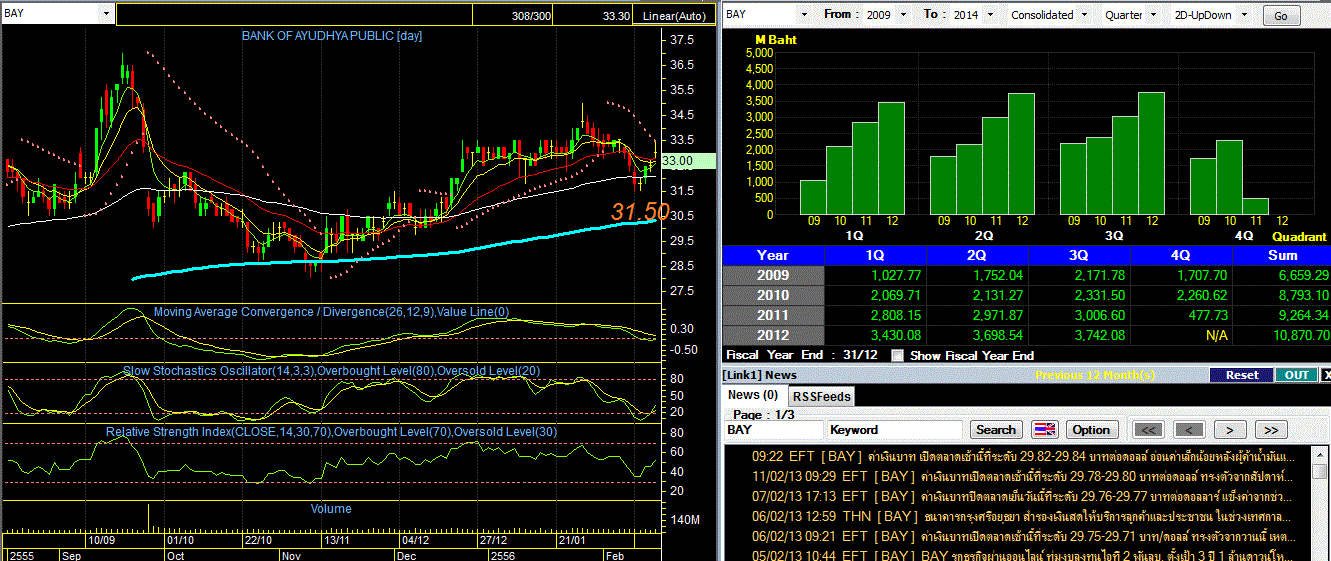The width and height of the screenshot is (1331, 561).
Task: Select the News (0) tab
Action: [753, 395]
